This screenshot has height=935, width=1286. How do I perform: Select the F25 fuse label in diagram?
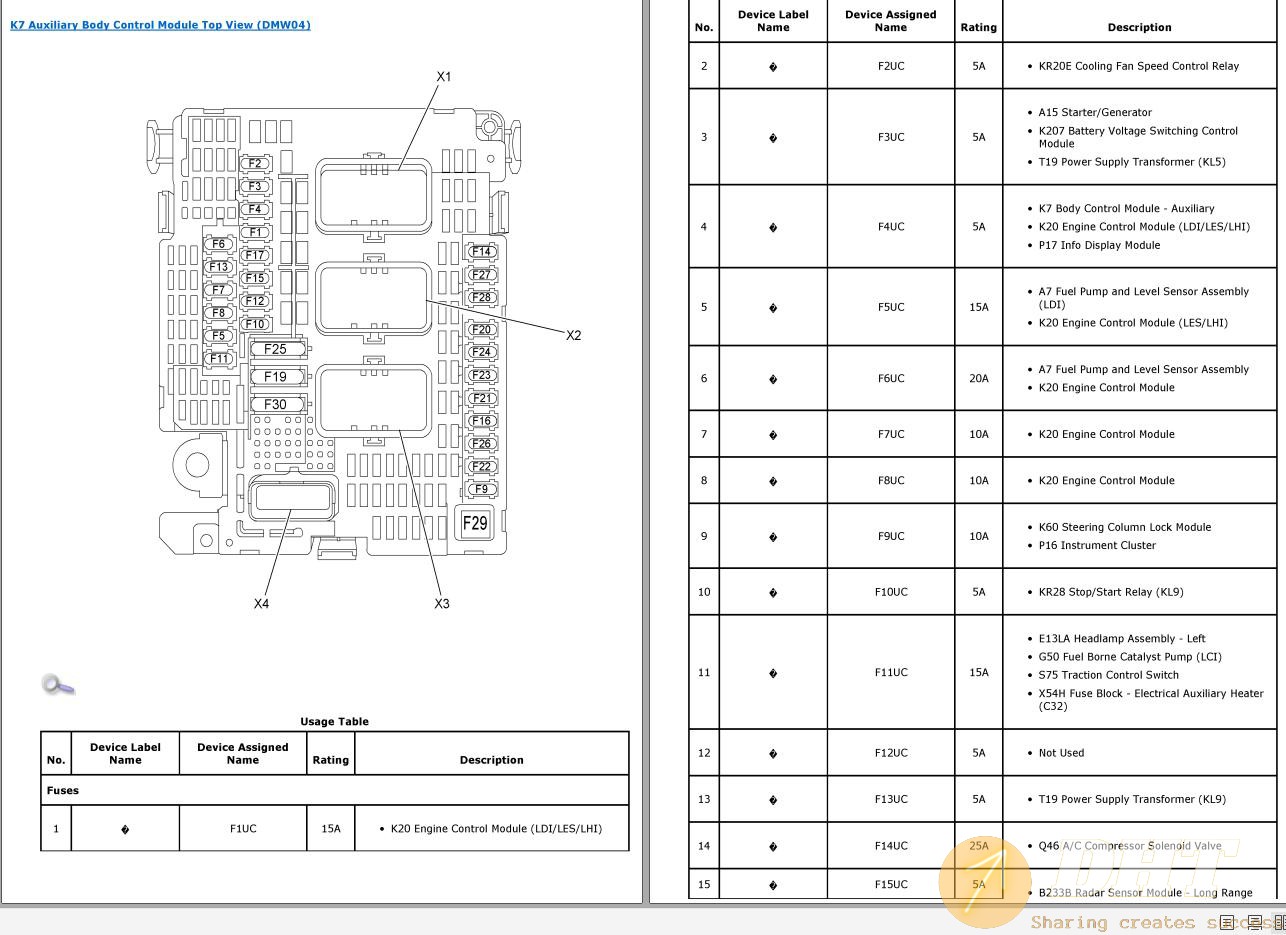point(276,349)
